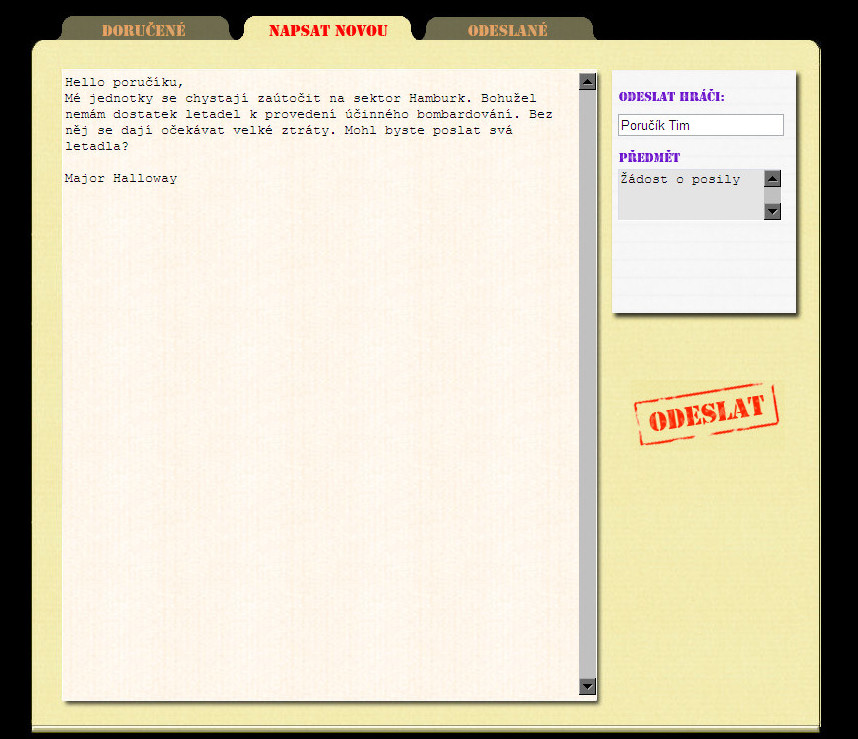
Task: Click the message body scroll down arrow
Action: click(x=587, y=686)
